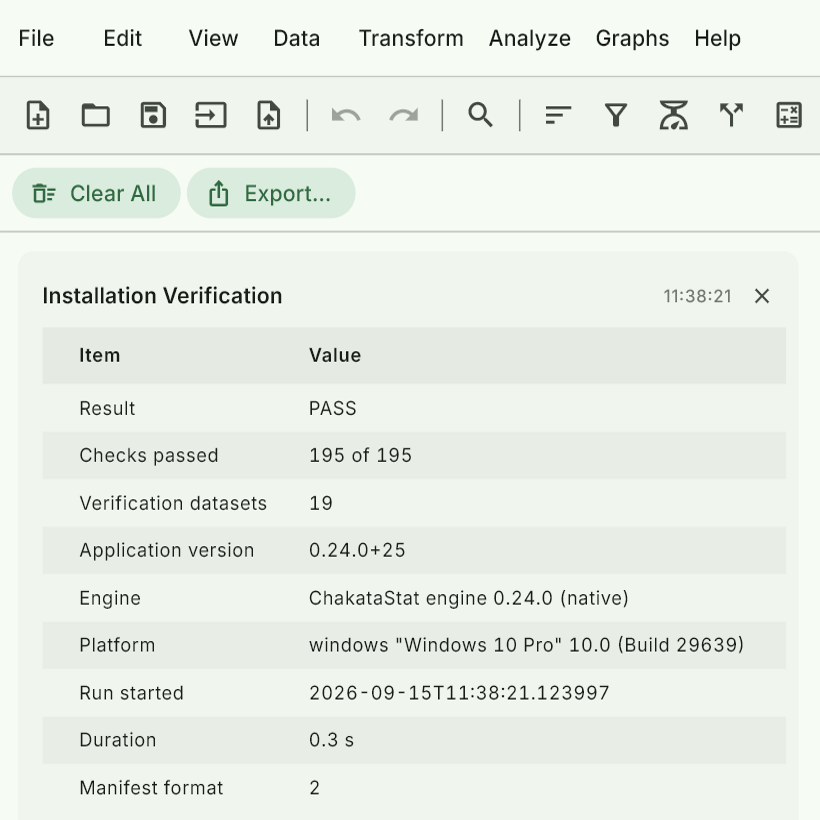The width and height of the screenshot is (820, 820).
Task: Click the Item column header
Action: 99,356
